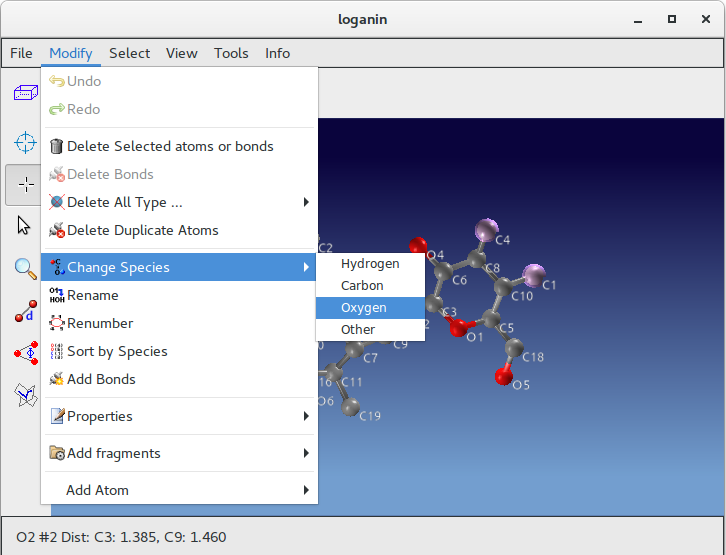Click the Rename menu icon
The width and height of the screenshot is (726, 555).
(x=57, y=295)
